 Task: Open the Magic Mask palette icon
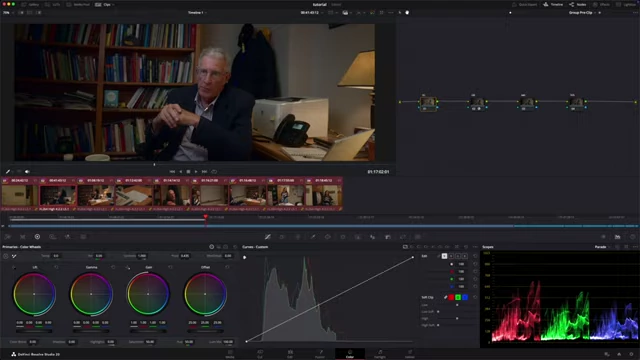click(358, 237)
